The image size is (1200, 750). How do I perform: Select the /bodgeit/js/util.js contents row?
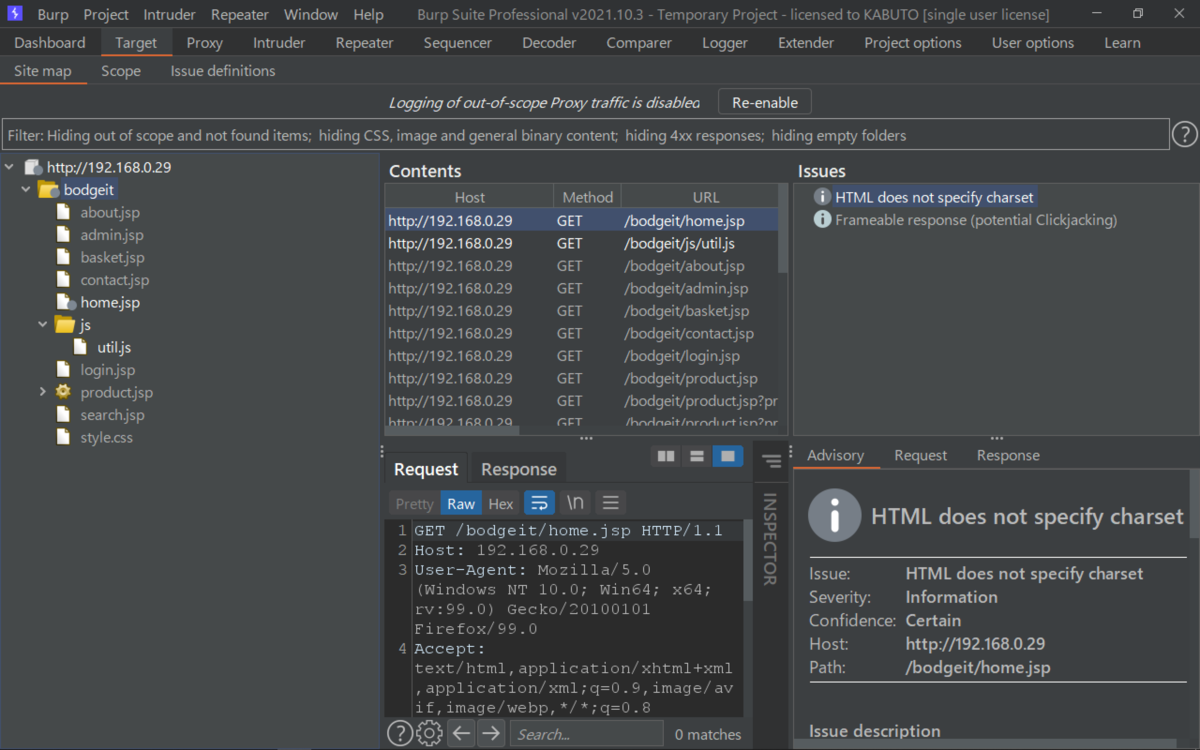click(582, 243)
